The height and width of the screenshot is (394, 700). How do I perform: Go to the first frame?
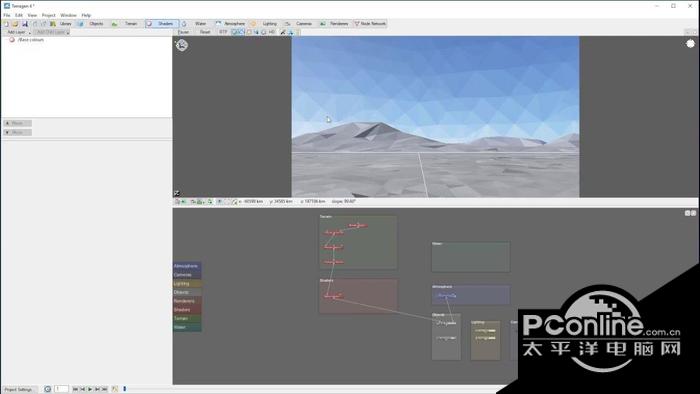pyautogui.click(x=75, y=389)
